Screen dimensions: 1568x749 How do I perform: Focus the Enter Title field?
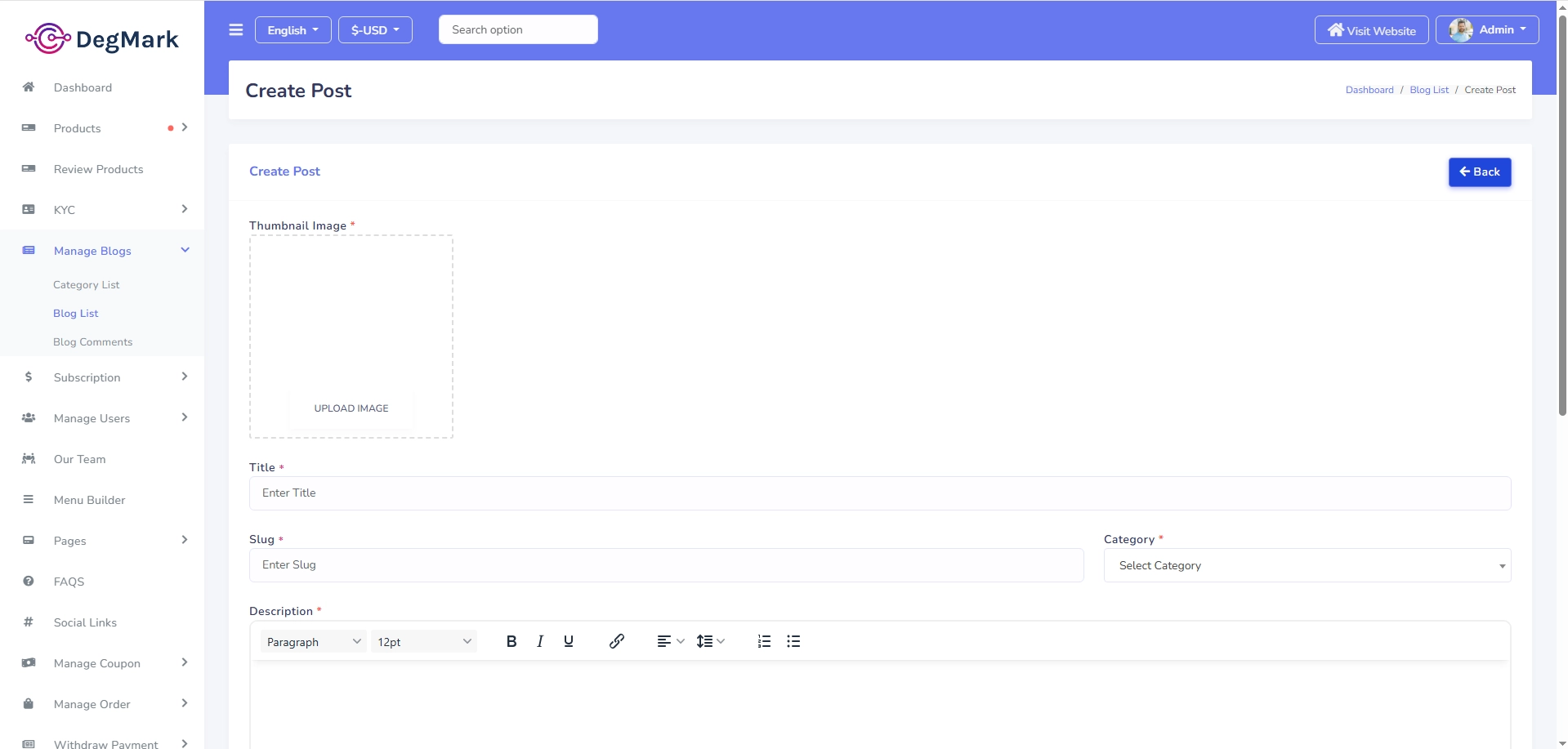pos(880,493)
